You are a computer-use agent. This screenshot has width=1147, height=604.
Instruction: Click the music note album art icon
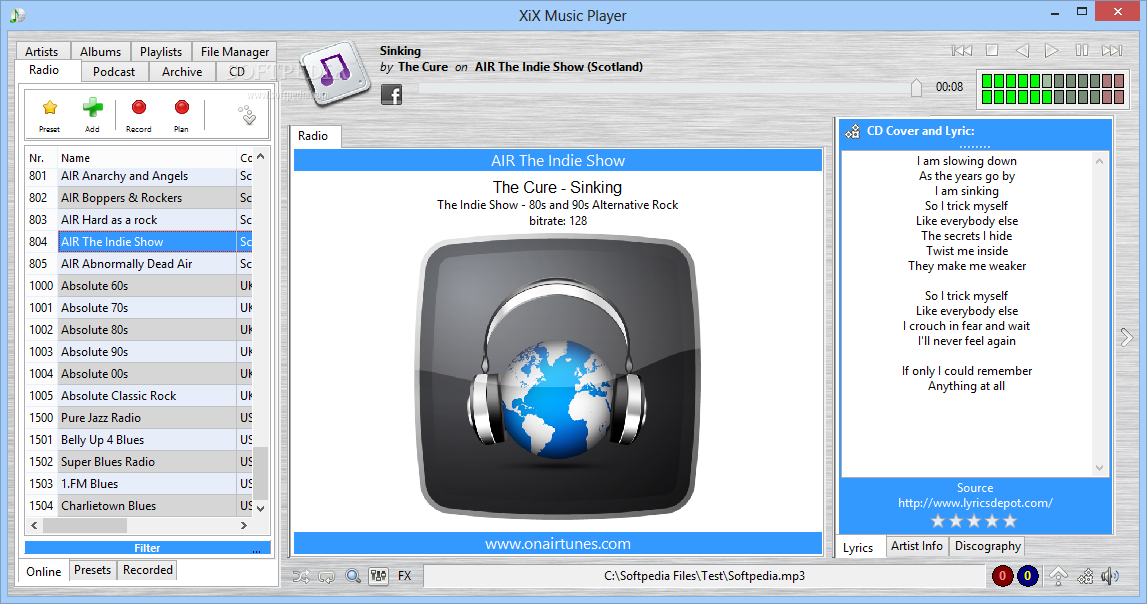pos(334,72)
